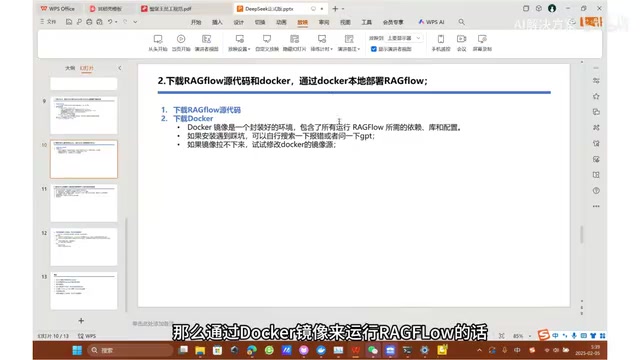640x360 pixels.
Task: Click the Sogou input method S icon
Action: click(543, 335)
